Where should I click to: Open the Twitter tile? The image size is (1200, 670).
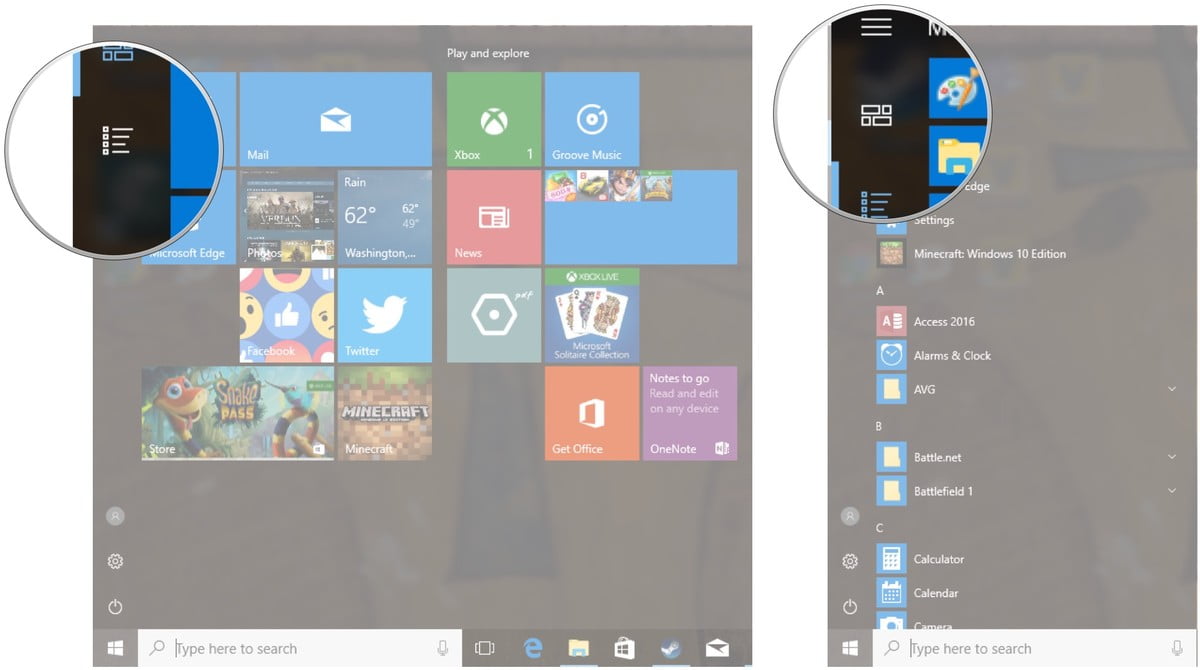385,314
